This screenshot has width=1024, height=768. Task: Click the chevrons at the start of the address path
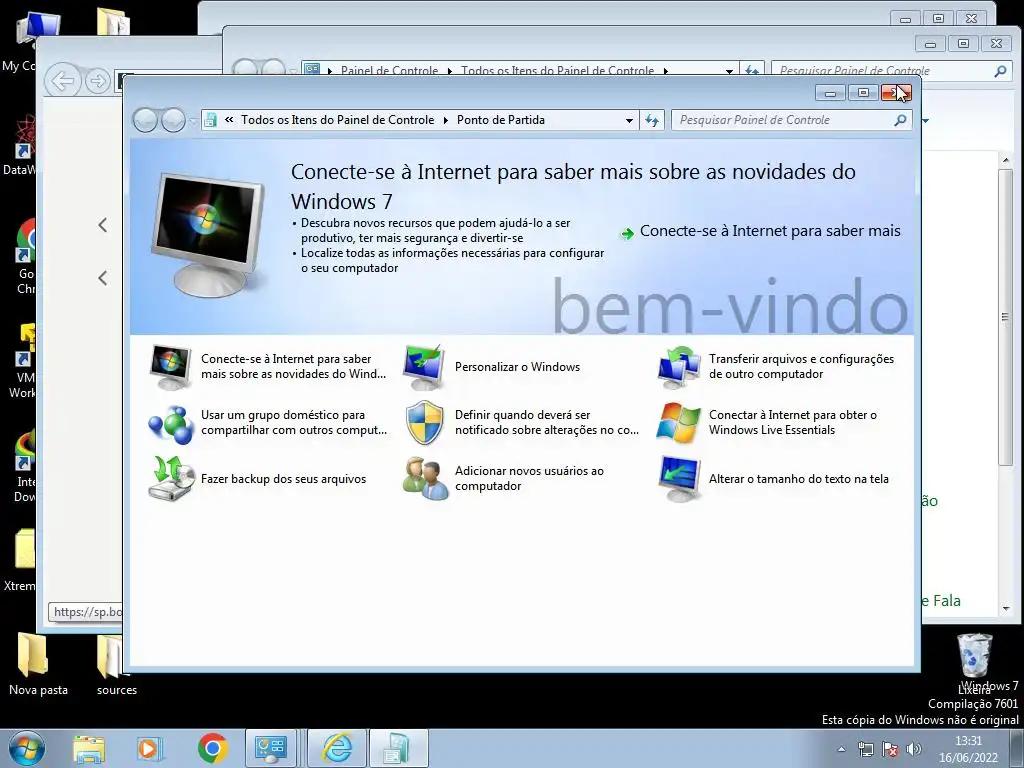[x=229, y=120]
